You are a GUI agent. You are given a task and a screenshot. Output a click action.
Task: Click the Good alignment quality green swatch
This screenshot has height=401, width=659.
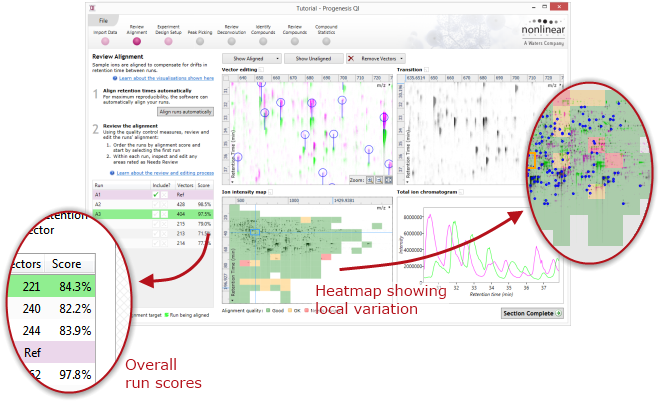pyautogui.click(x=269, y=311)
